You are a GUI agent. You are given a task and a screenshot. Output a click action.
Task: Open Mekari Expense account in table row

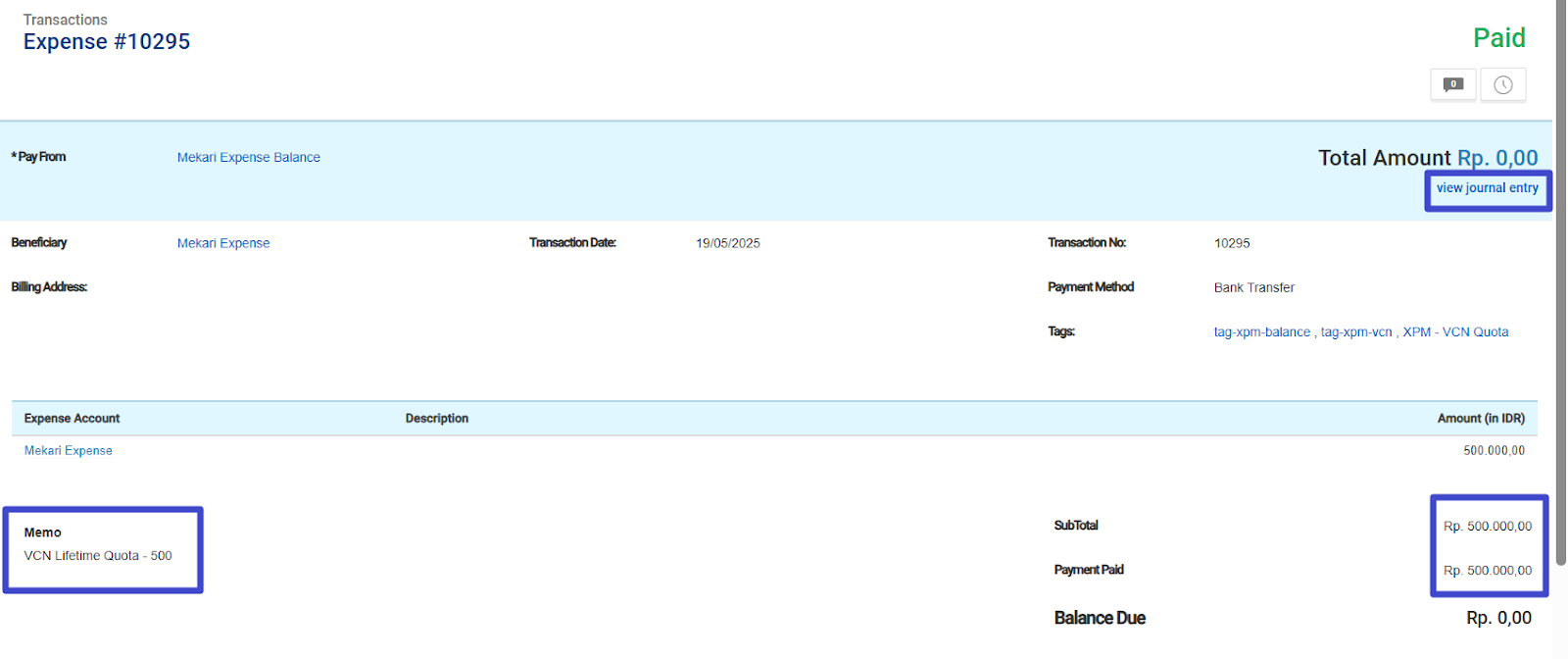(x=69, y=451)
